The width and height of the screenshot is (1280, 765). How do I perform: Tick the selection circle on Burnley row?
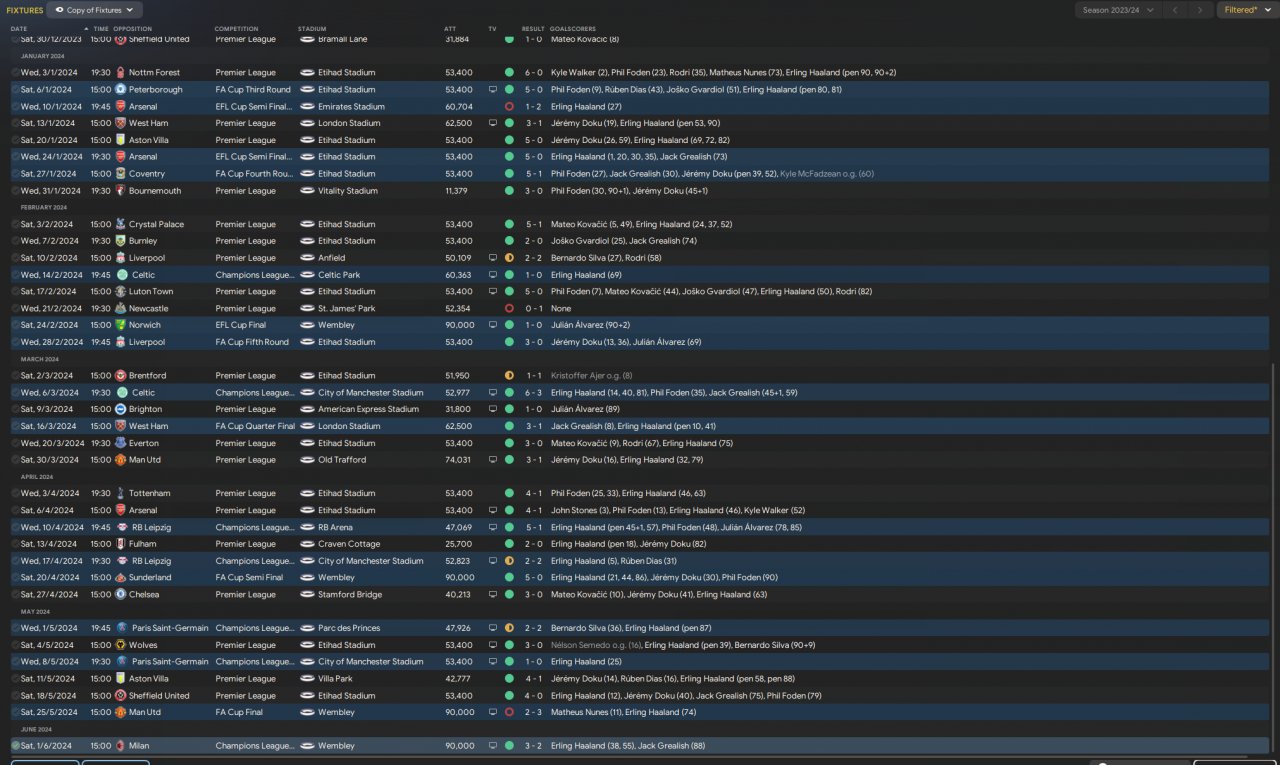(x=15, y=241)
